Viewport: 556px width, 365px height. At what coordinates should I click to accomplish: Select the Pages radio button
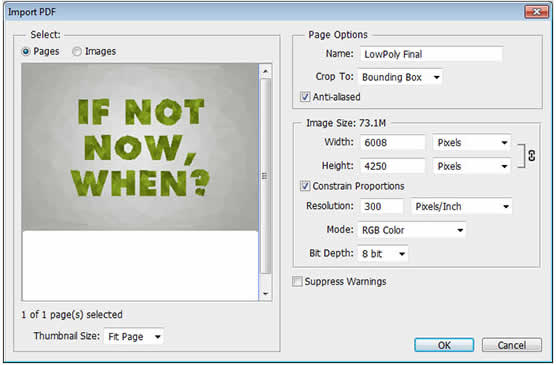click(x=26, y=52)
